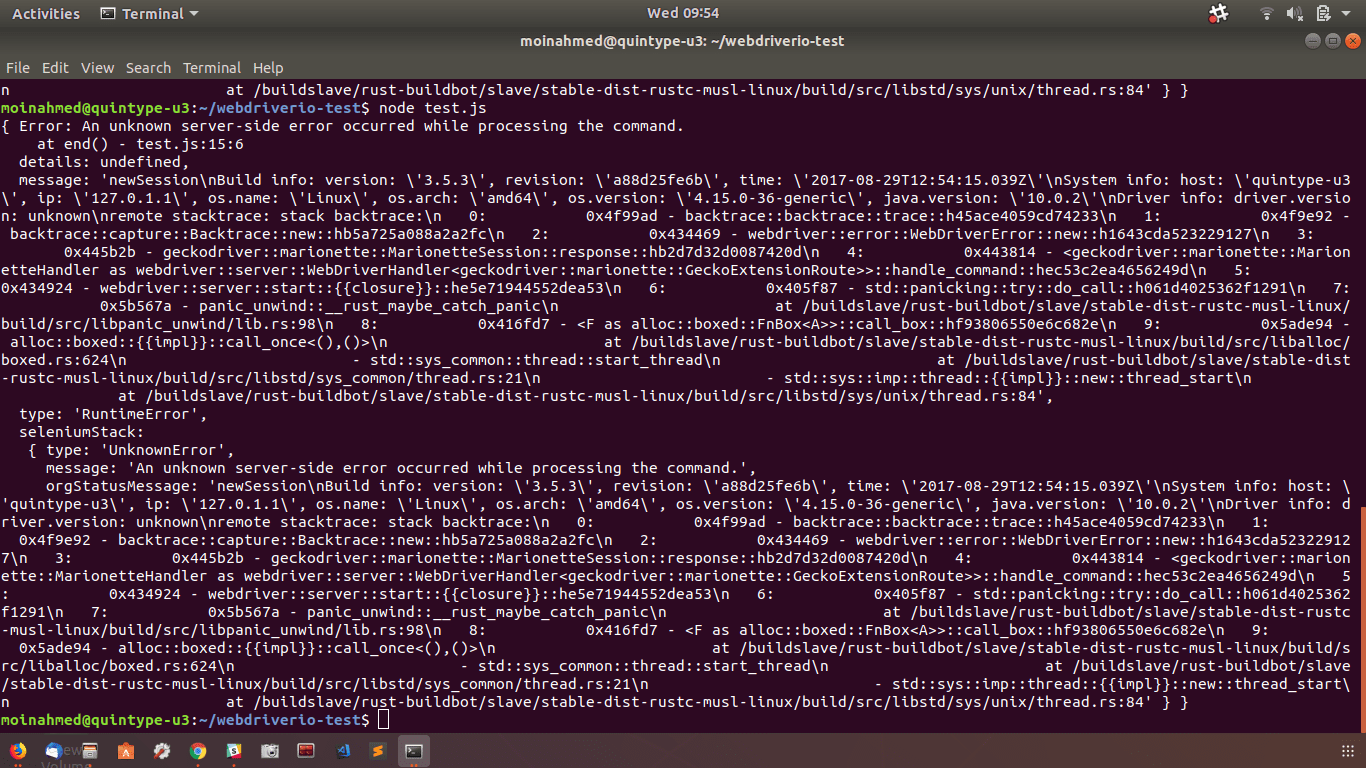Image resolution: width=1366 pixels, height=768 pixels.
Task: Open Slack from the dock
Action: click(234, 750)
